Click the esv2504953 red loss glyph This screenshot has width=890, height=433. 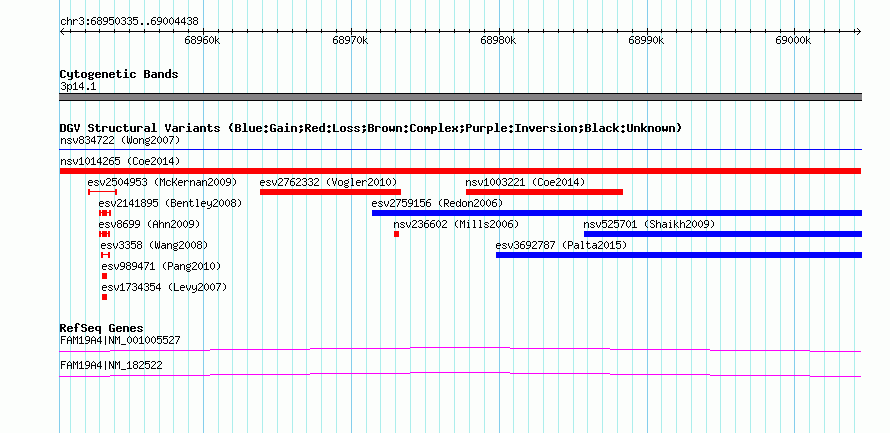coord(102,192)
